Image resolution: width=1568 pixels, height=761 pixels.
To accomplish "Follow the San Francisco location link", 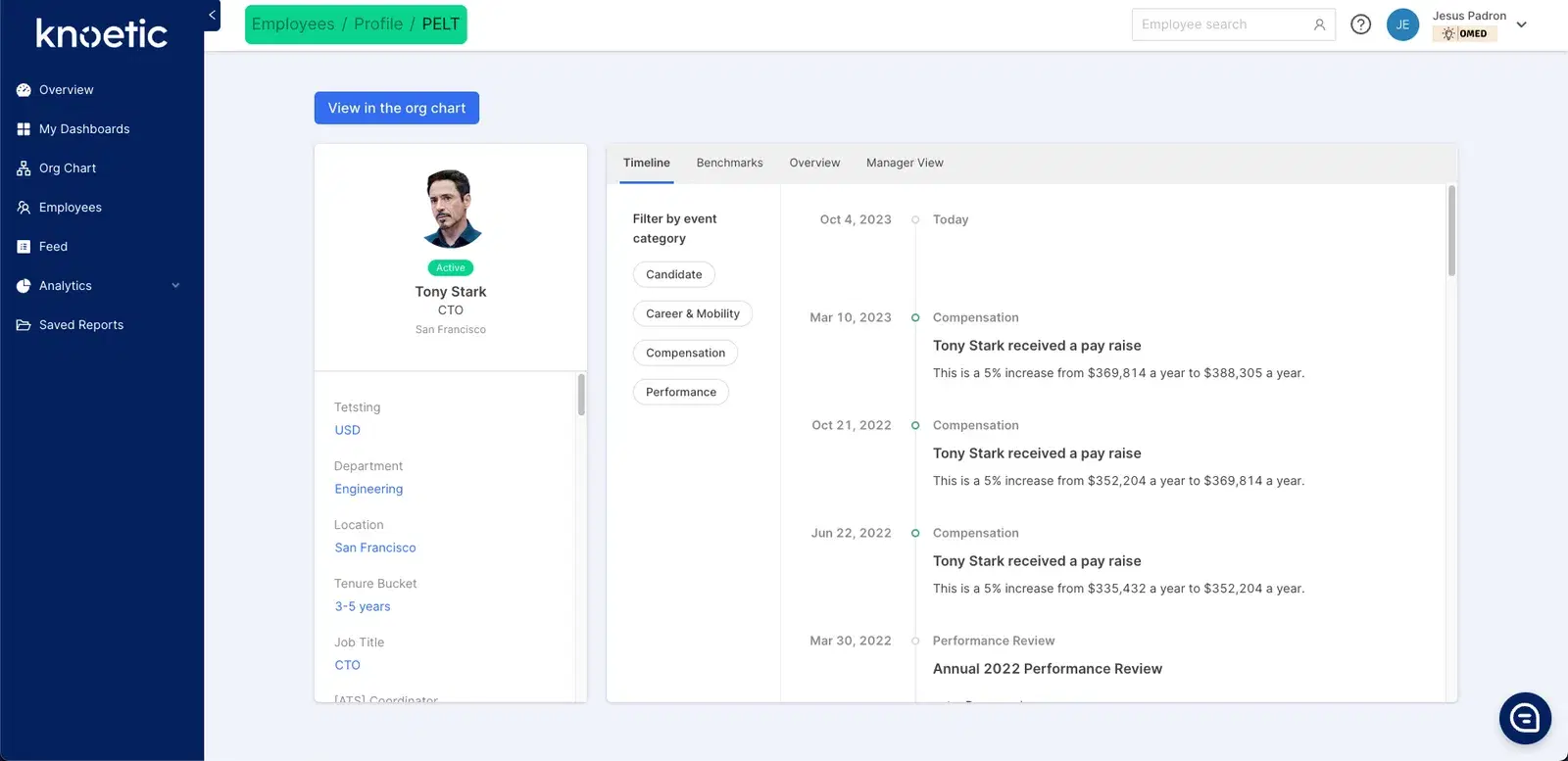I will coord(375,547).
